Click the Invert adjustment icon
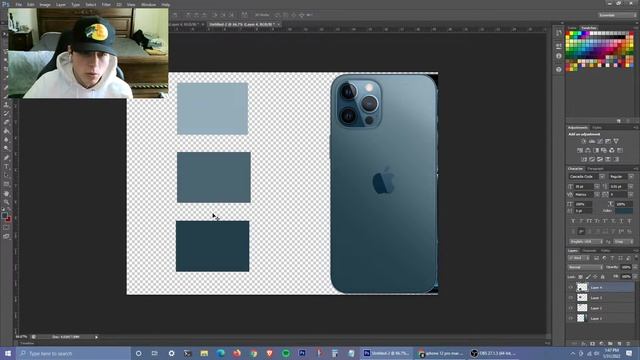This screenshot has width=640, height=360. coord(584,159)
